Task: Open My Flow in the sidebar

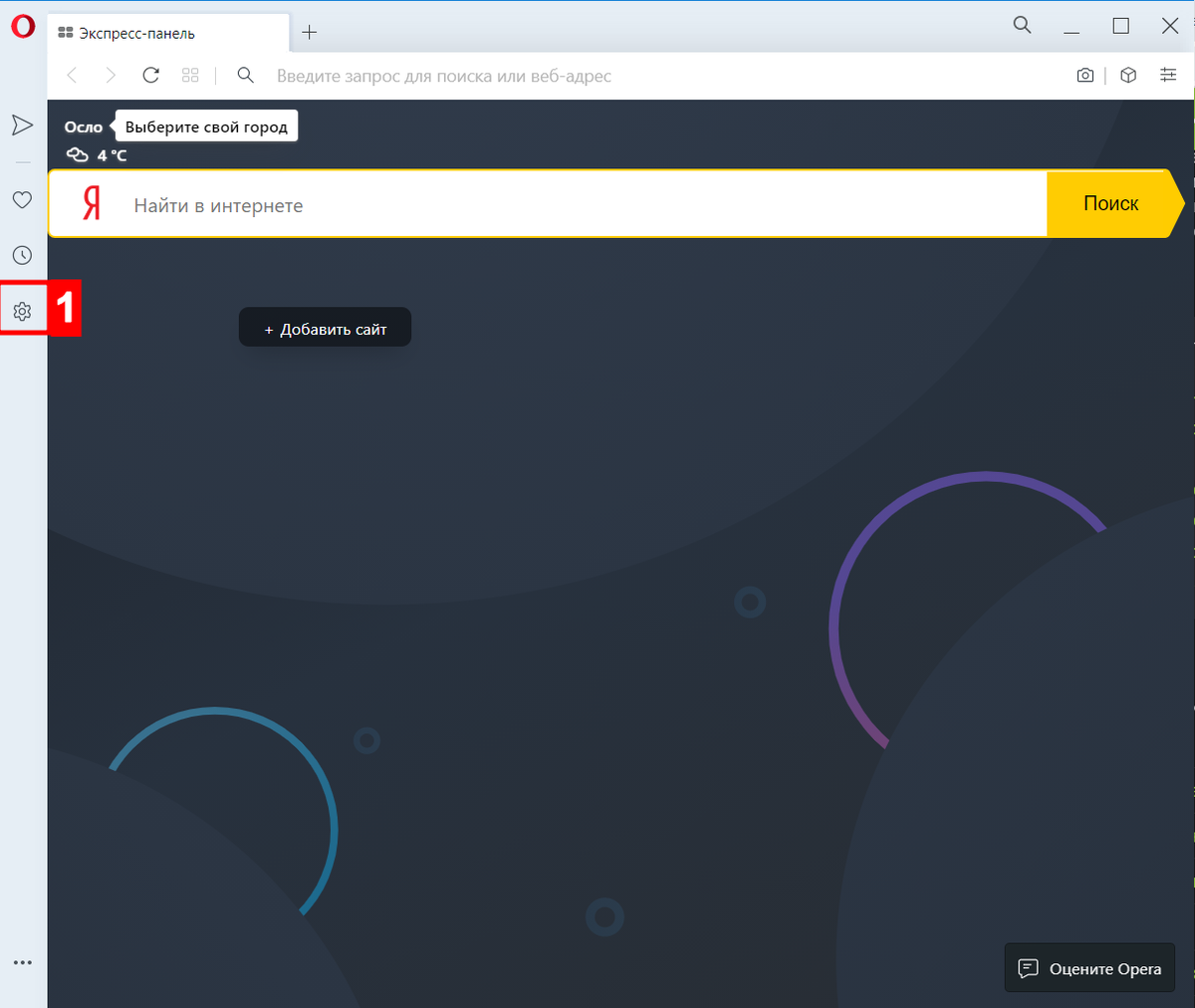Action: tap(22, 125)
